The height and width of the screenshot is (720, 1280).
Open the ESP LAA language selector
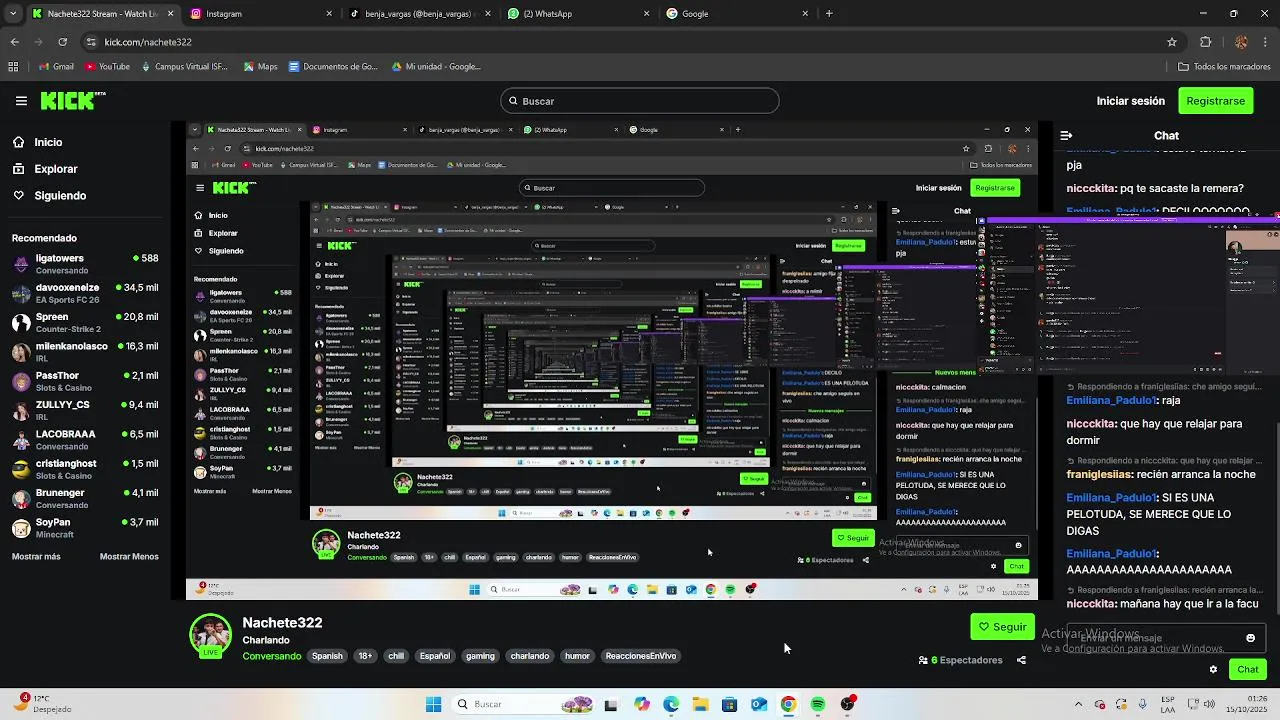[x=1168, y=704]
